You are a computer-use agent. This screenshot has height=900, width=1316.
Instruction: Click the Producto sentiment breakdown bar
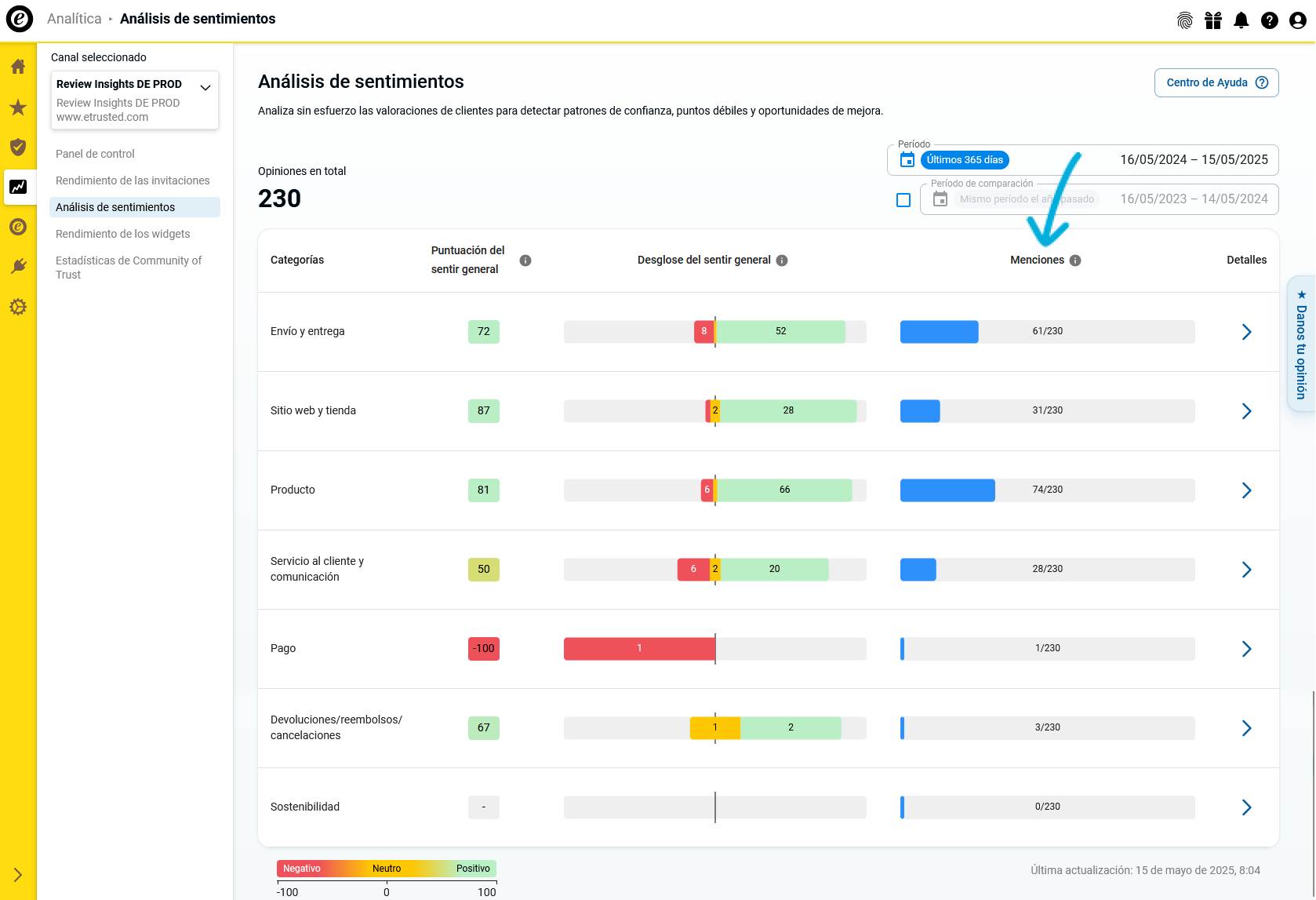(715, 490)
